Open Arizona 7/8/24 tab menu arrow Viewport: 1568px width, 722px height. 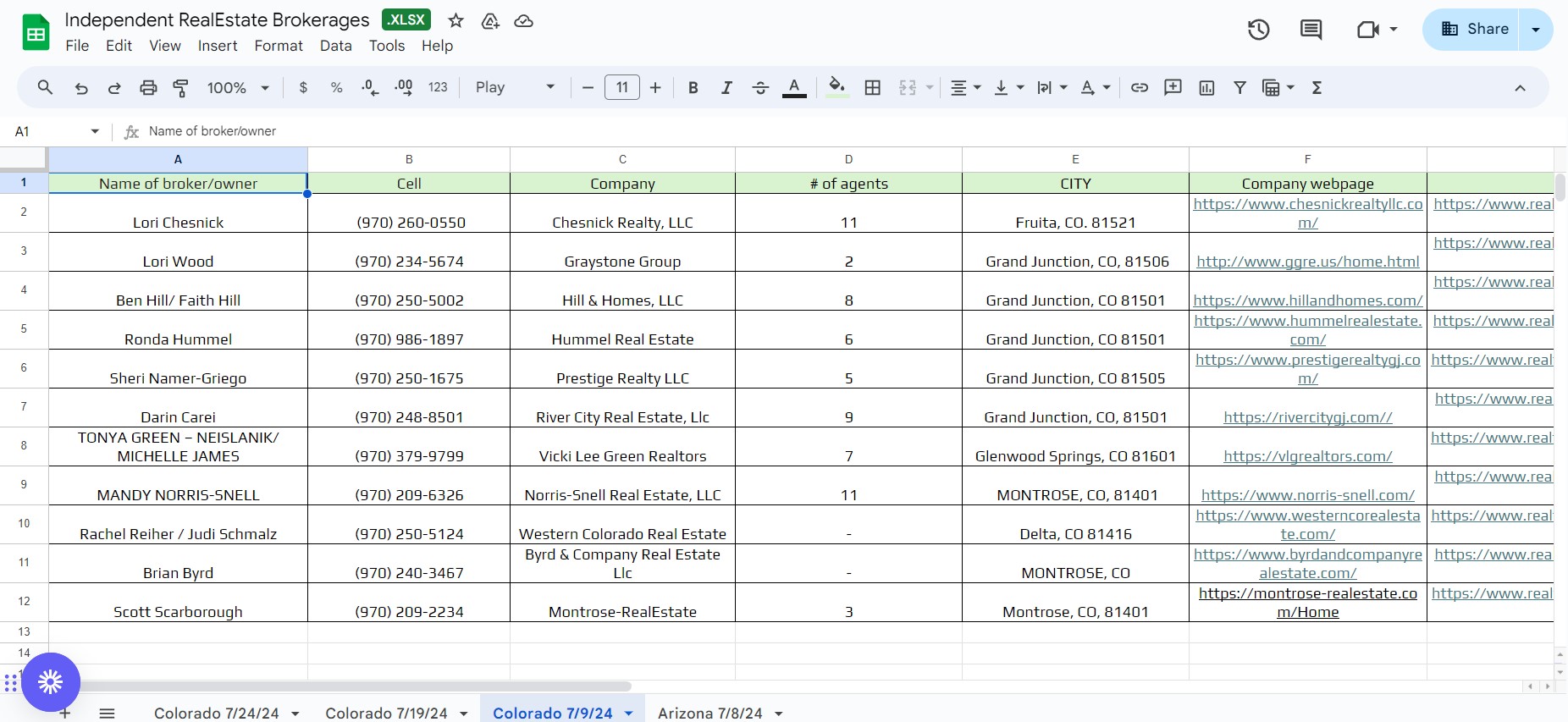pyautogui.click(x=779, y=714)
